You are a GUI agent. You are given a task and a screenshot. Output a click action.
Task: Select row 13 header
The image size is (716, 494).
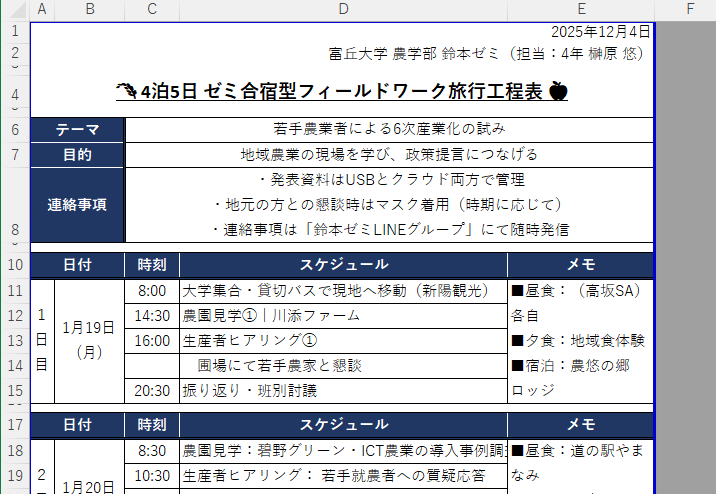15,341
